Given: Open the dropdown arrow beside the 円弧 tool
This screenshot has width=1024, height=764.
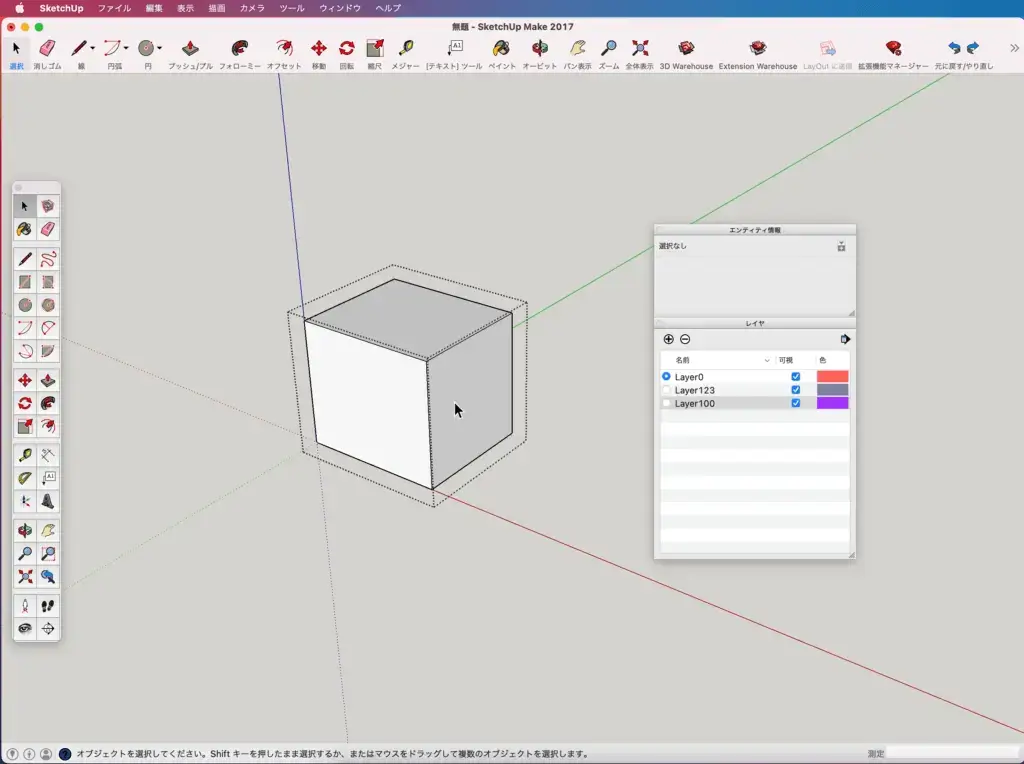Looking at the screenshot, I should tap(126, 48).
